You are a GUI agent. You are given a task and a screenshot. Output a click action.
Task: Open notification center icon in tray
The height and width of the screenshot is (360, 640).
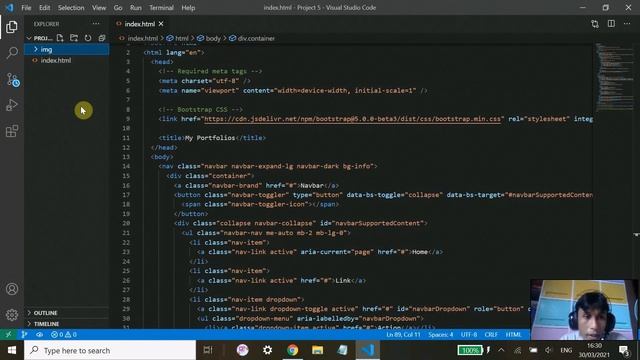[624, 350]
